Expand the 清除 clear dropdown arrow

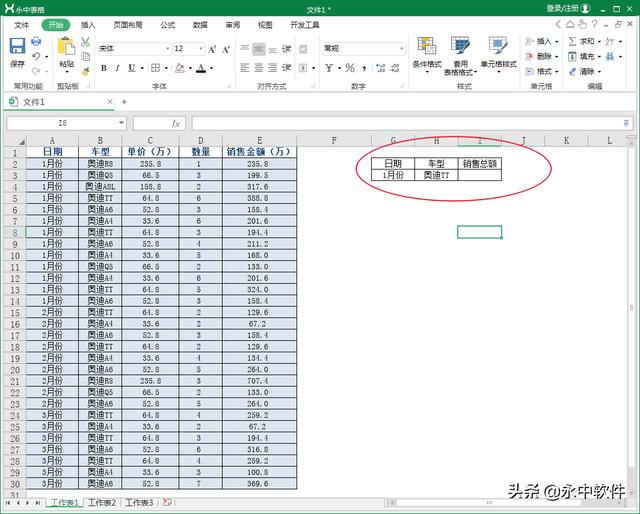599,72
